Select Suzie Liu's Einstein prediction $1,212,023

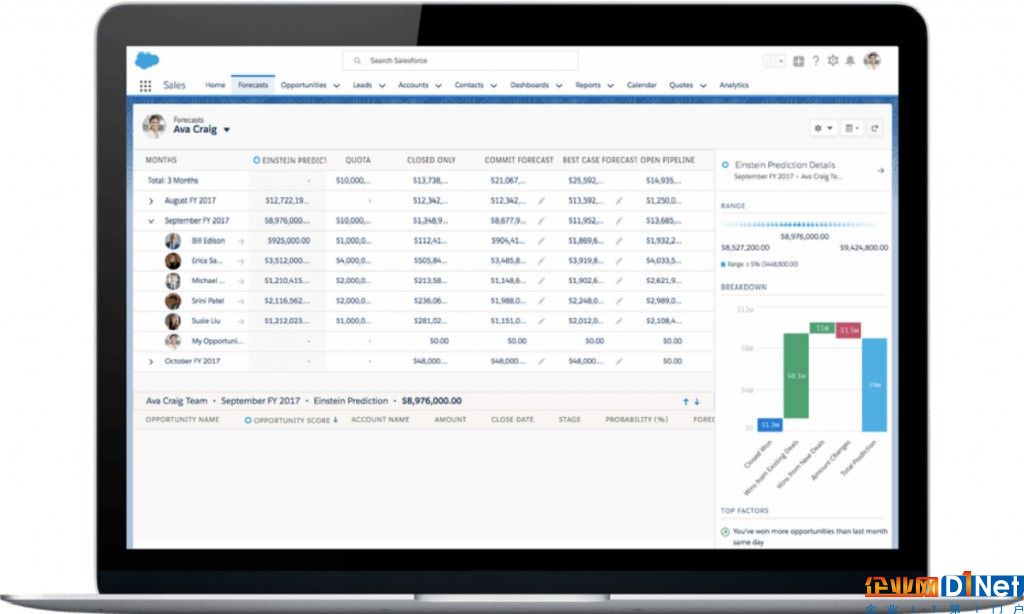tap(287, 321)
